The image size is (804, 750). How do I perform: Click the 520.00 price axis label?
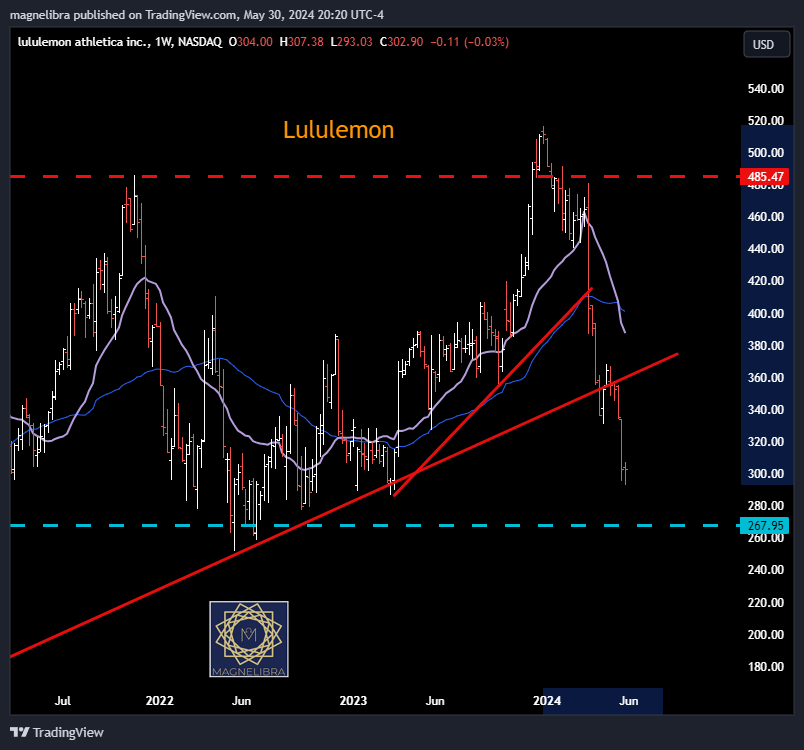(x=766, y=120)
